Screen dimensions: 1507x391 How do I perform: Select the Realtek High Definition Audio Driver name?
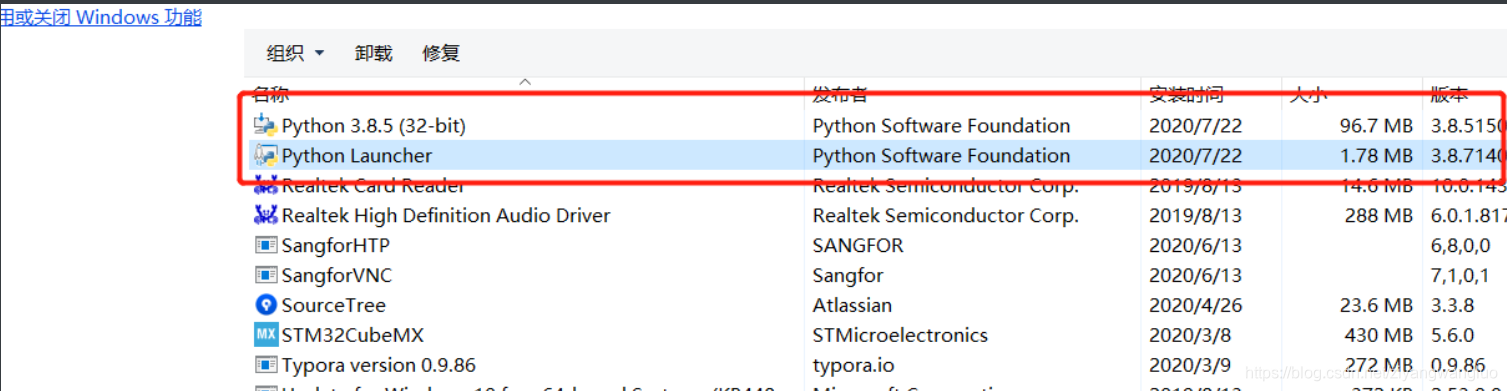coord(446,215)
